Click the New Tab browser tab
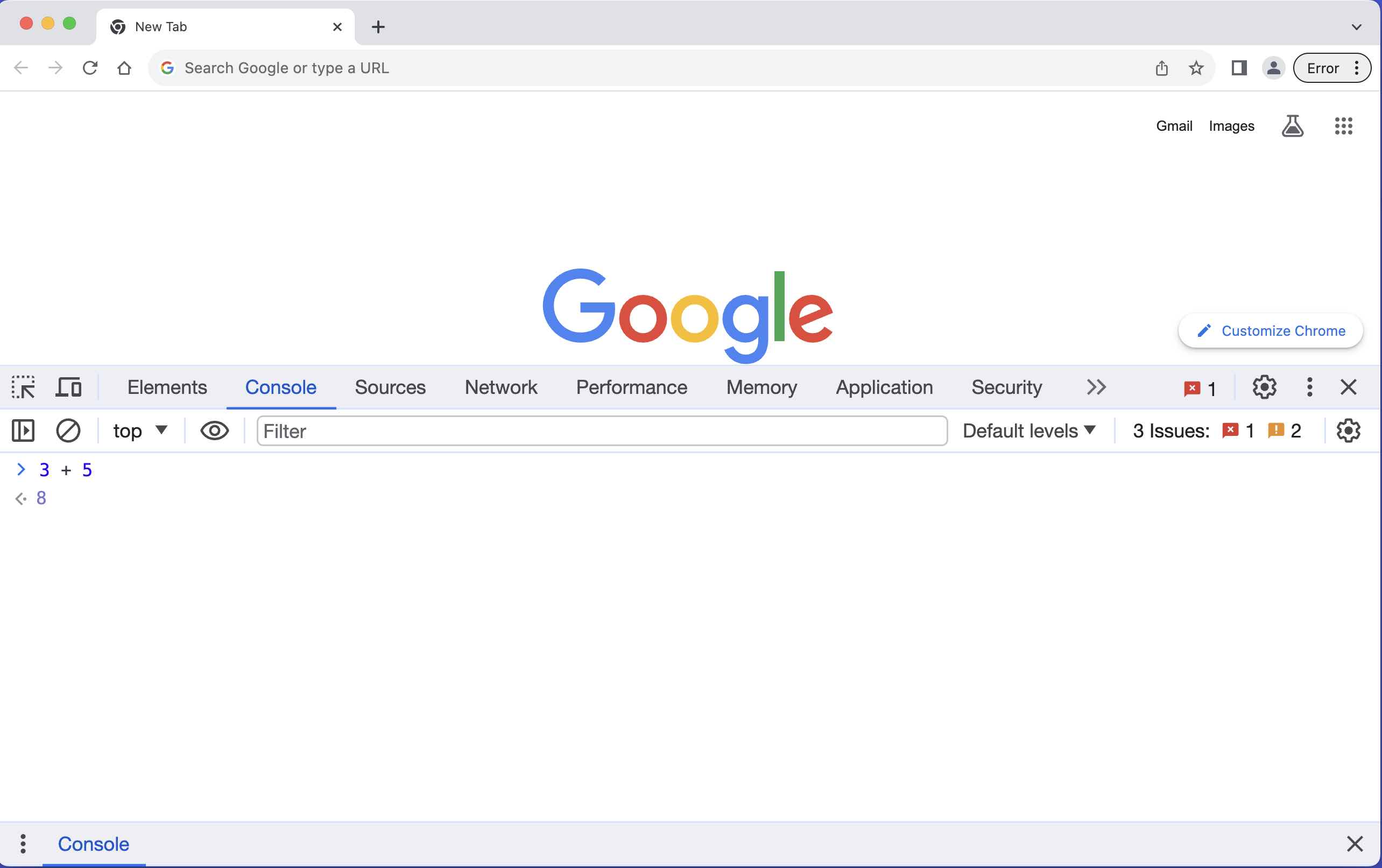The image size is (1382, 868). pyautogui.click(x=225, y=27)
